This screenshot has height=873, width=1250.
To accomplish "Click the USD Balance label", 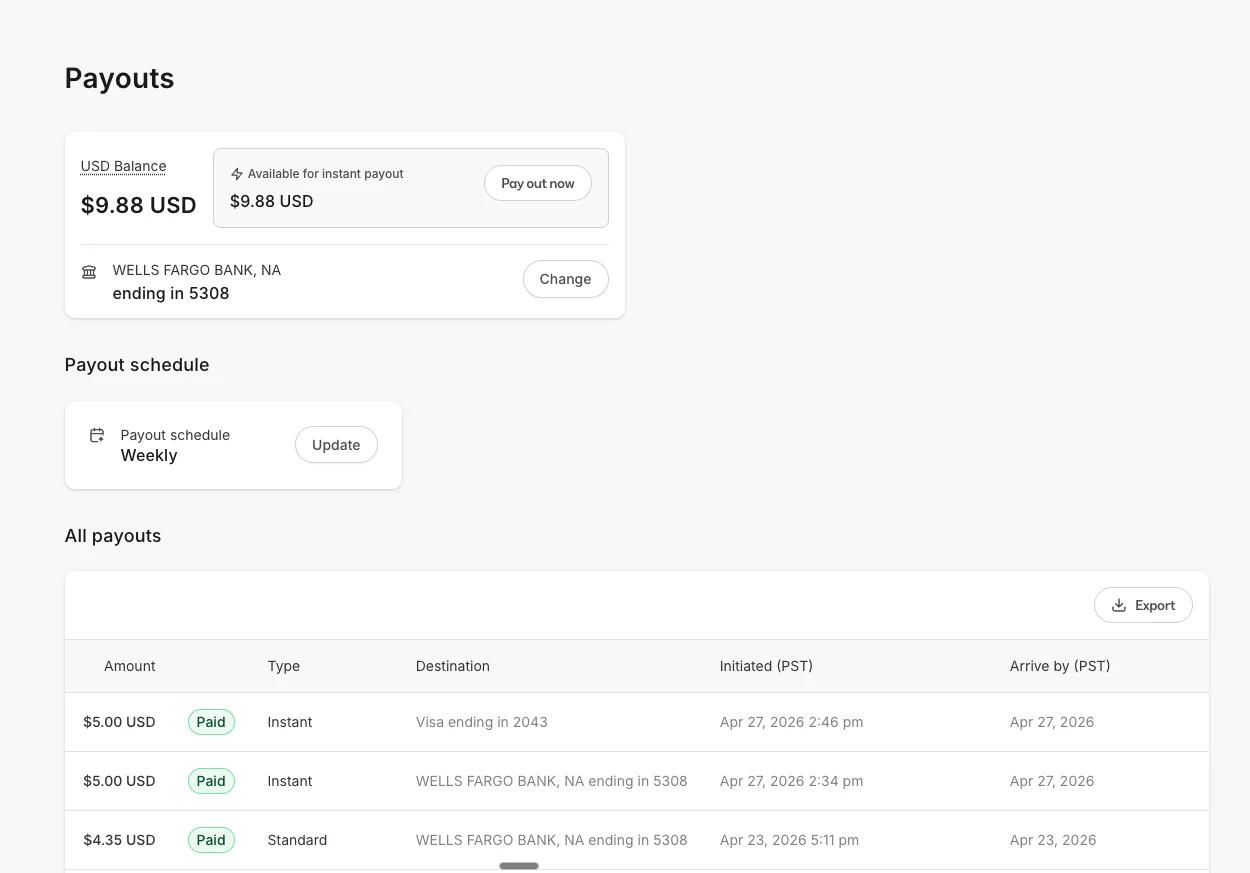I will tap(123, 166).
